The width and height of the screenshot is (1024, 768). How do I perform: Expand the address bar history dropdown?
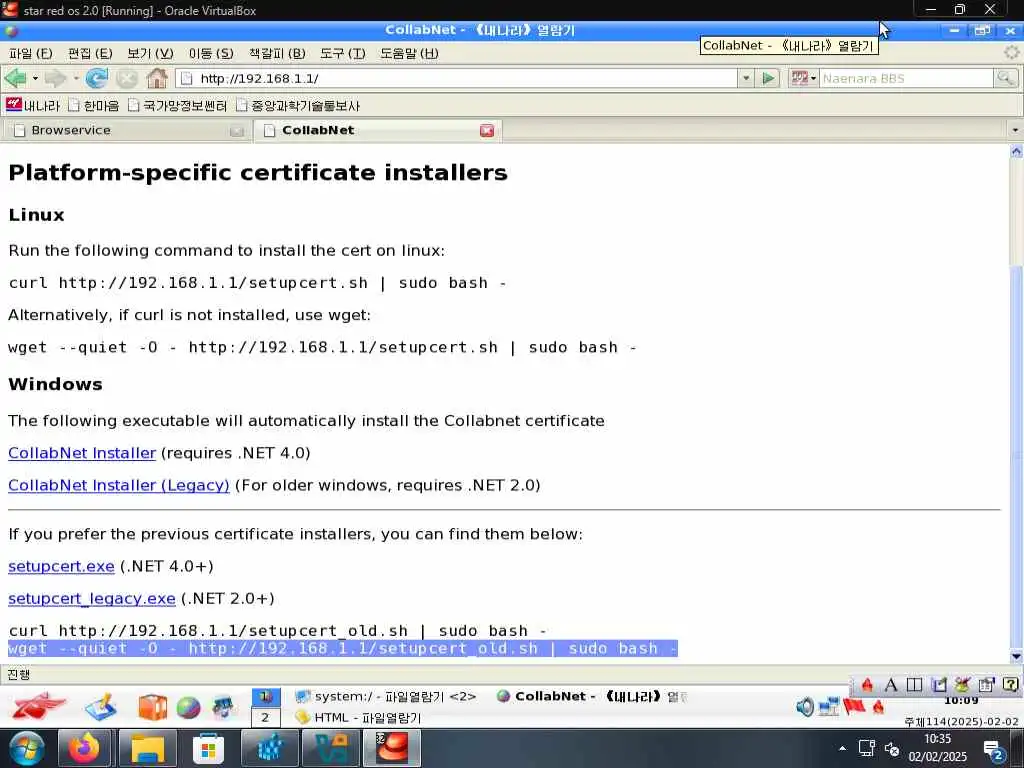pos(746,78)
